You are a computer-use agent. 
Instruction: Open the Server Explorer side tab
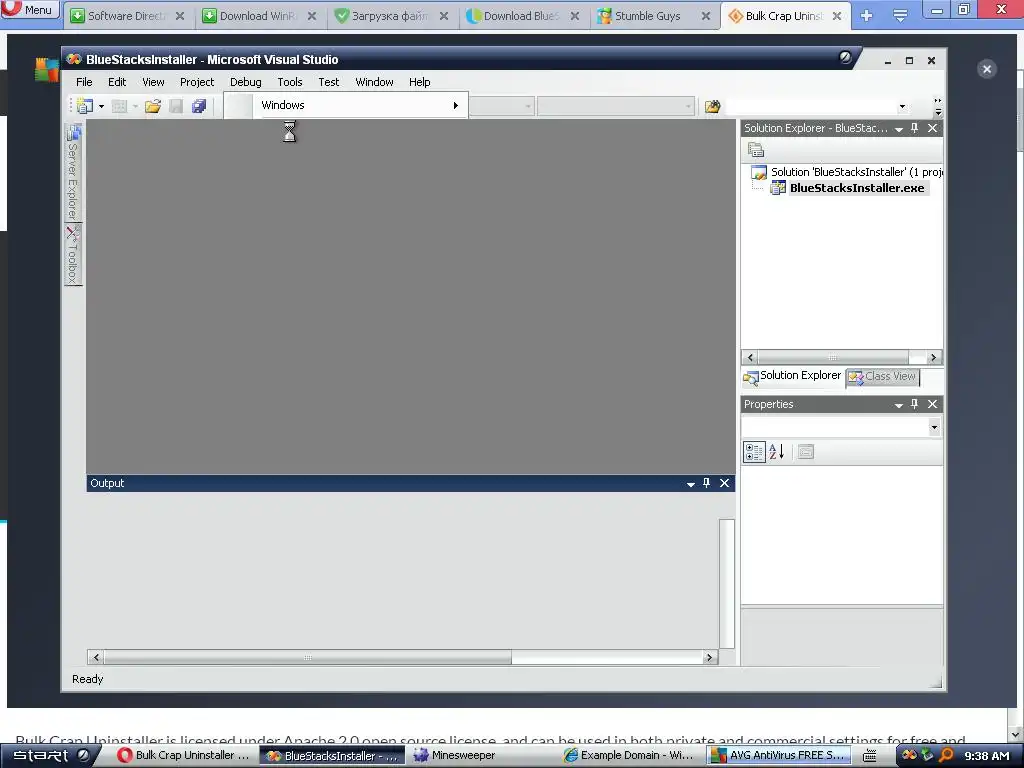(x=73, y=173)
